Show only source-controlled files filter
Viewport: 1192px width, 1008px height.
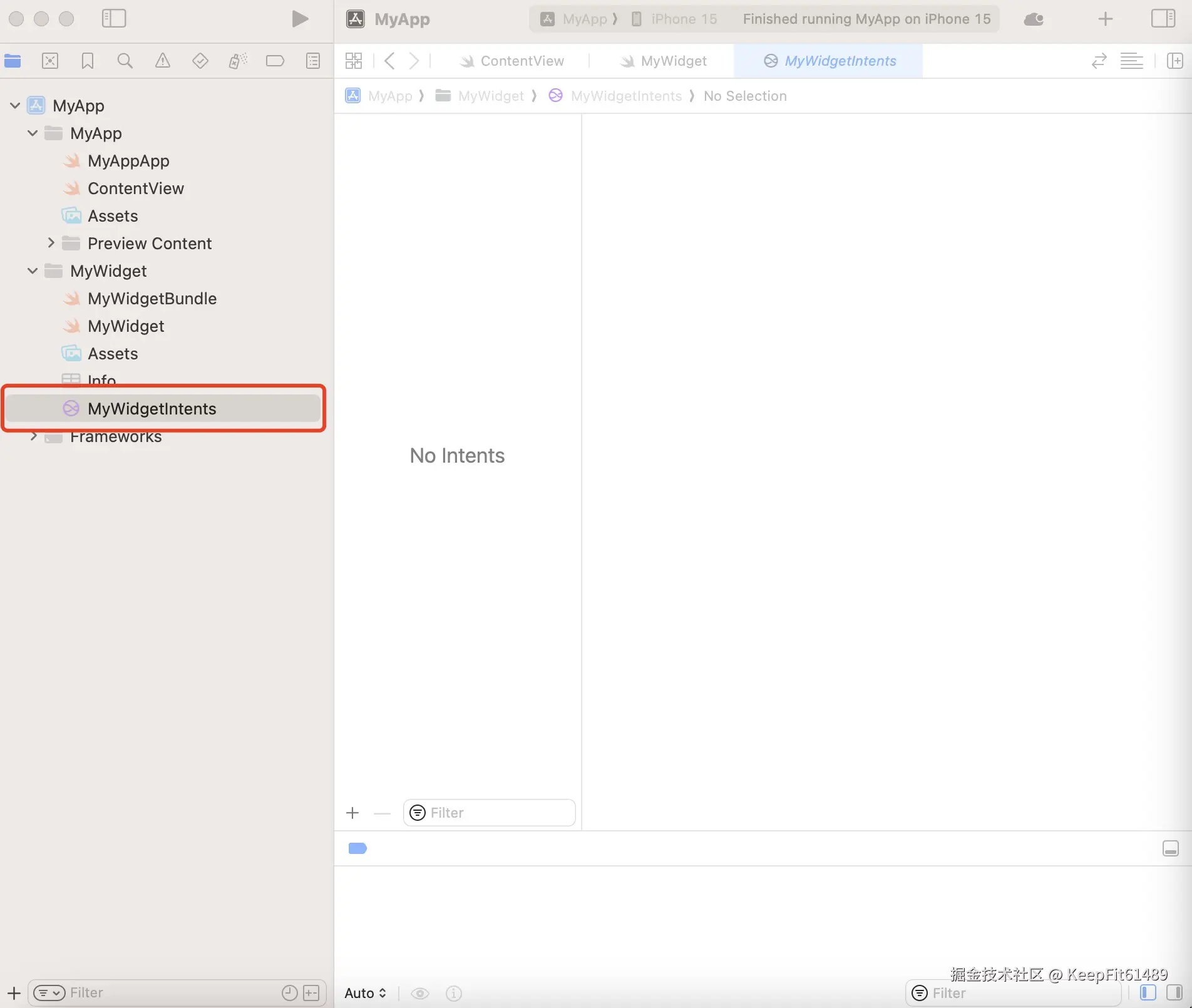pos(311,993)
